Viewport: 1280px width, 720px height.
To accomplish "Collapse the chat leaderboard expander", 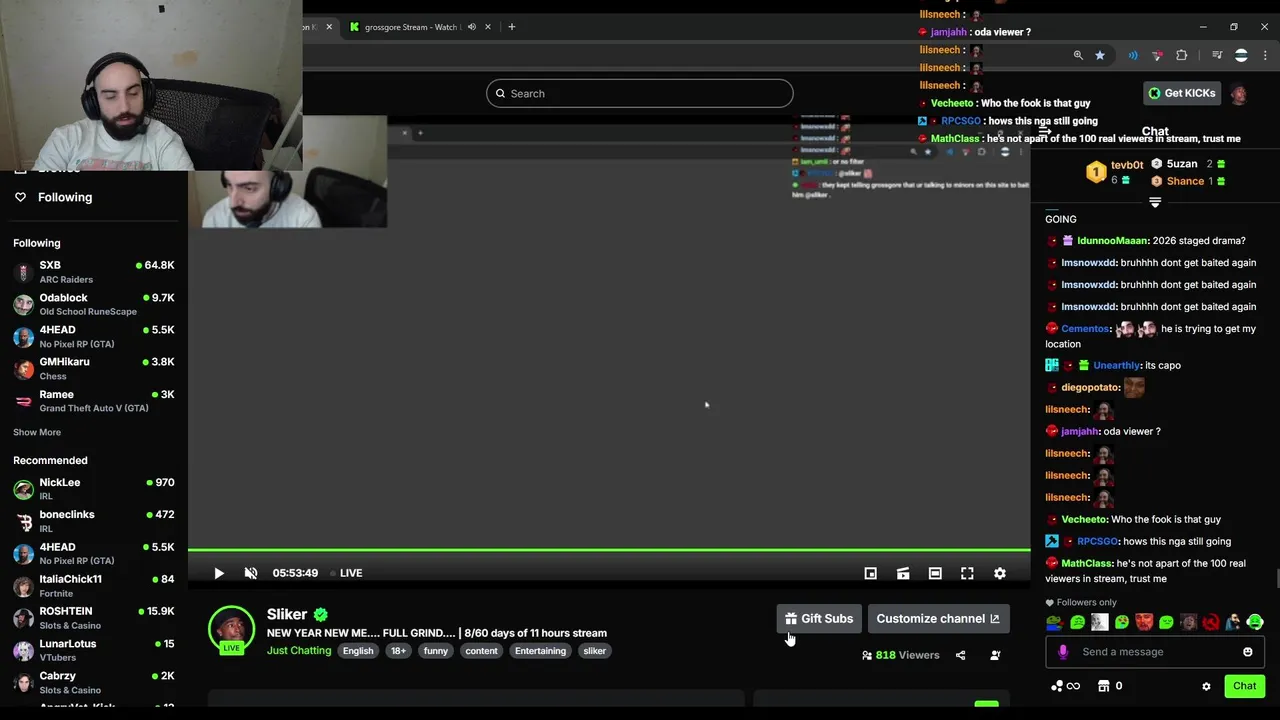I will (1155, 202).
